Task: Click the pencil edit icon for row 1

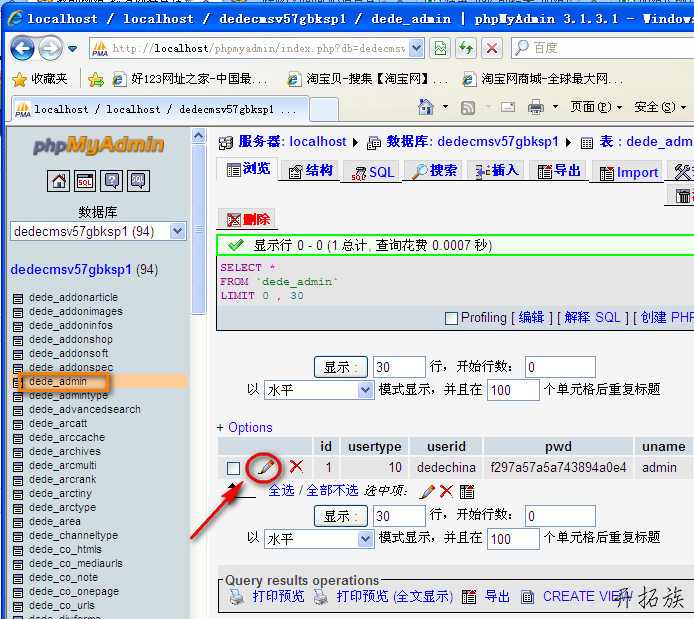Action: coord(265,467)
